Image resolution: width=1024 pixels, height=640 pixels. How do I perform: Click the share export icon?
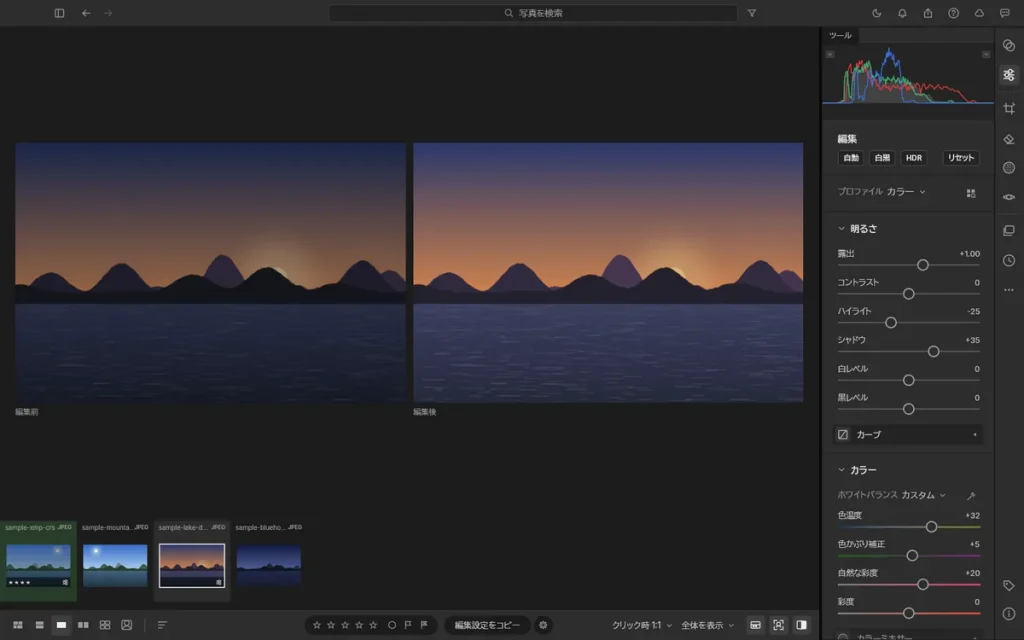(927, 13)
